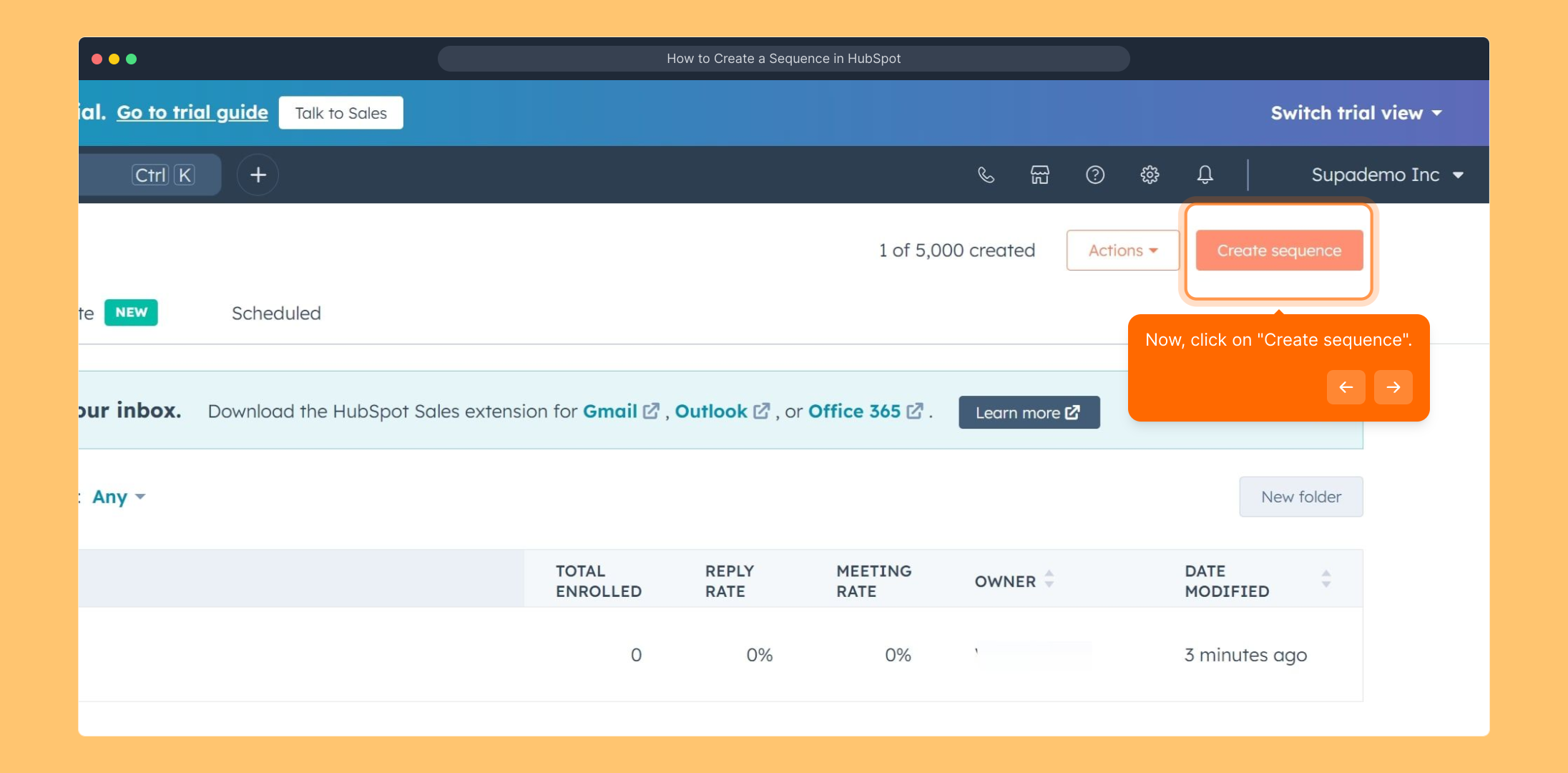Image resolution: width=1568 pixels, height=773 pixels.
Task: Expand the Actions dropdown
Action: click(1122, 251)
